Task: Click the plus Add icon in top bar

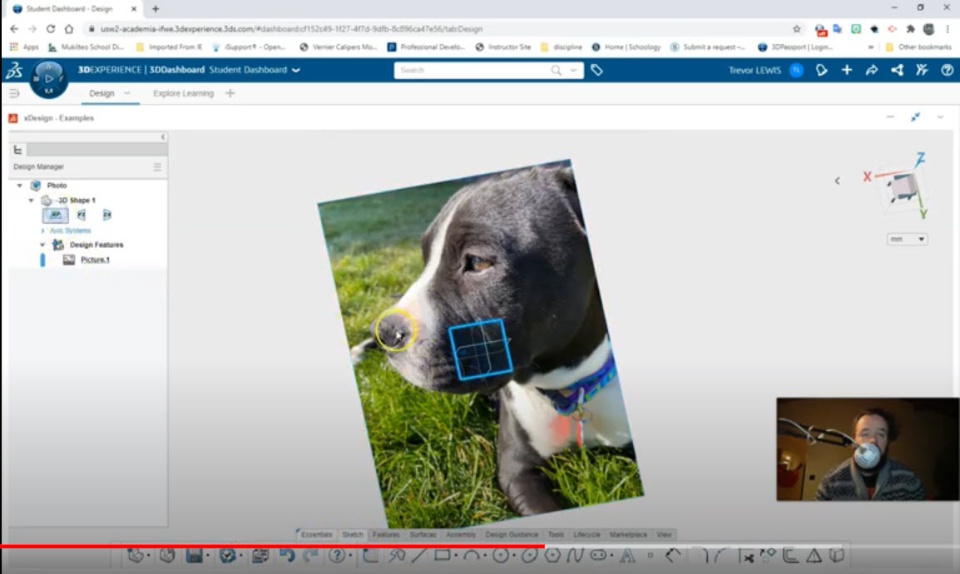Action: click(x=847, y=70)
